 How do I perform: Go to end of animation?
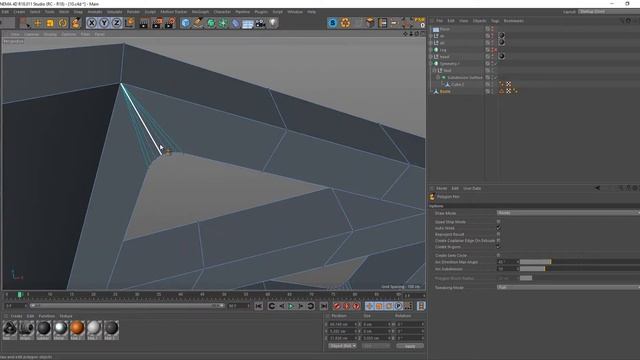pos(324,306)
